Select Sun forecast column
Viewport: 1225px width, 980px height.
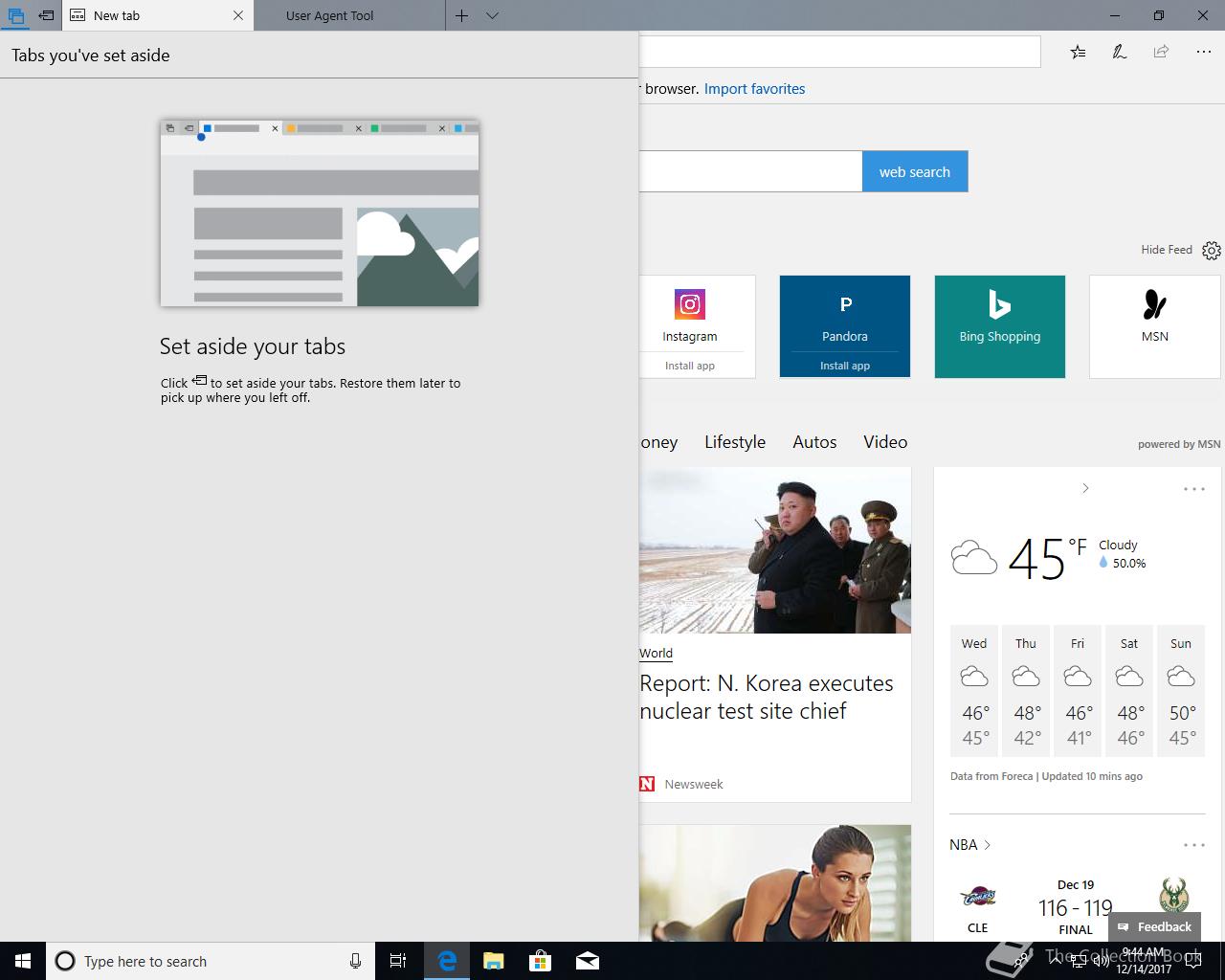point(1181,691)
